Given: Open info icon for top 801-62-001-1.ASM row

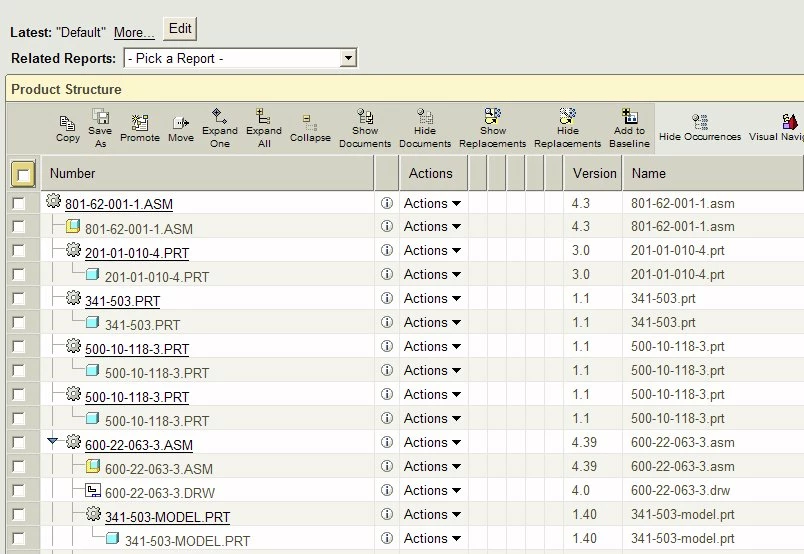Looking at the screenshot, I should click(x=387, y=203).
